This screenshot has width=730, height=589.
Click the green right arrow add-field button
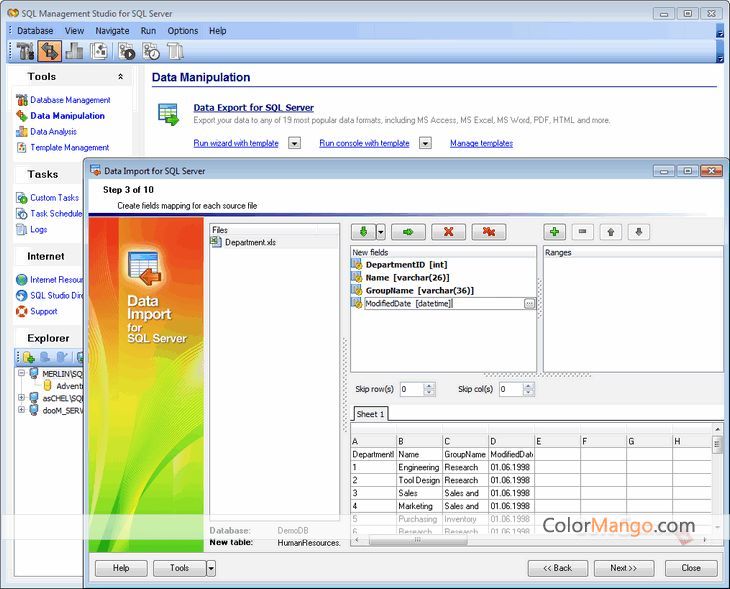(408, 232)
